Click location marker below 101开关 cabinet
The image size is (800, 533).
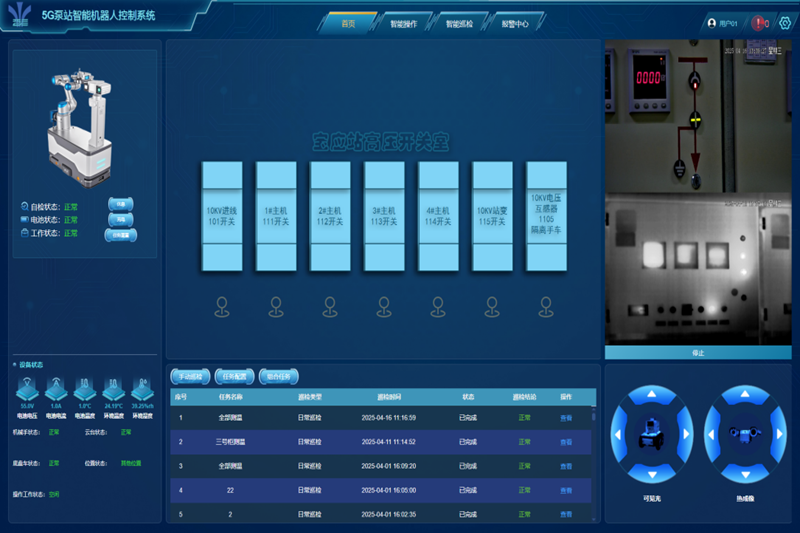click(x=222, y=307)
